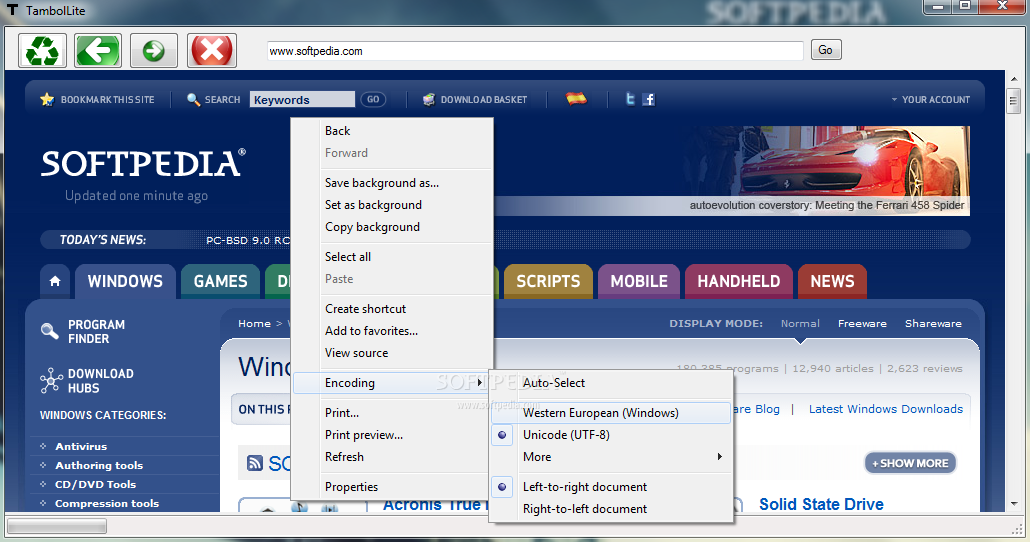Select Right-to-left document option
Screen dimensions: 1030x542
[x=611, y=509]
